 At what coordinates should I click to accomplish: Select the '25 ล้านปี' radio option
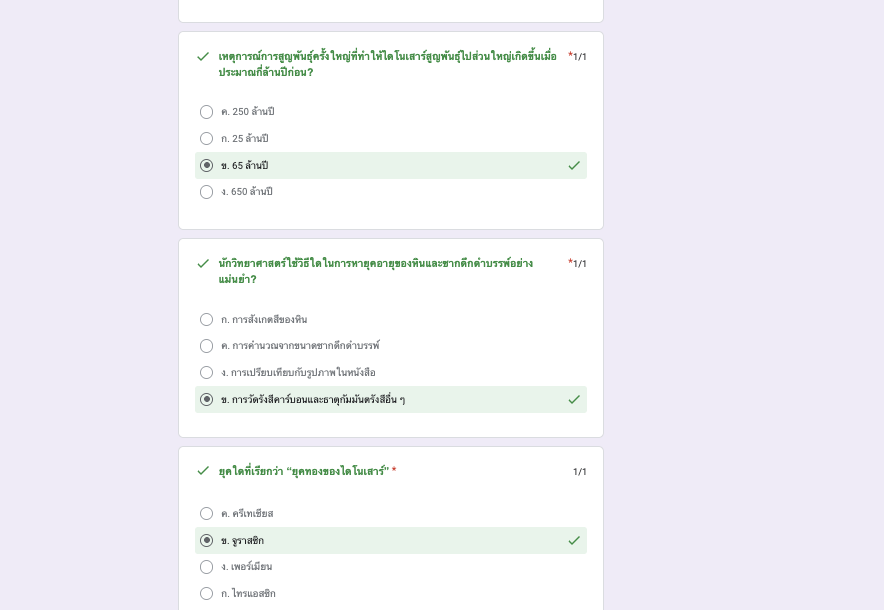(207, 139)
